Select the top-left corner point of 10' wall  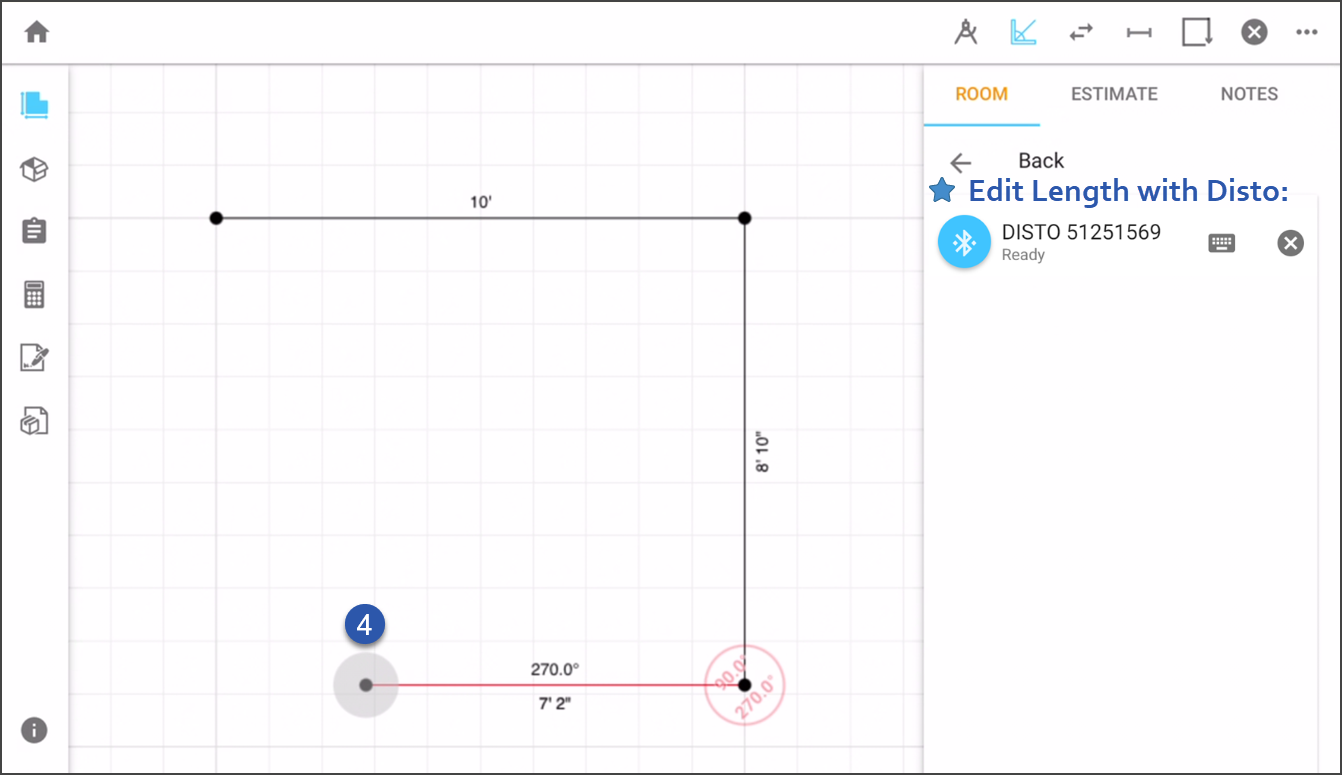(x=216, y=218)
